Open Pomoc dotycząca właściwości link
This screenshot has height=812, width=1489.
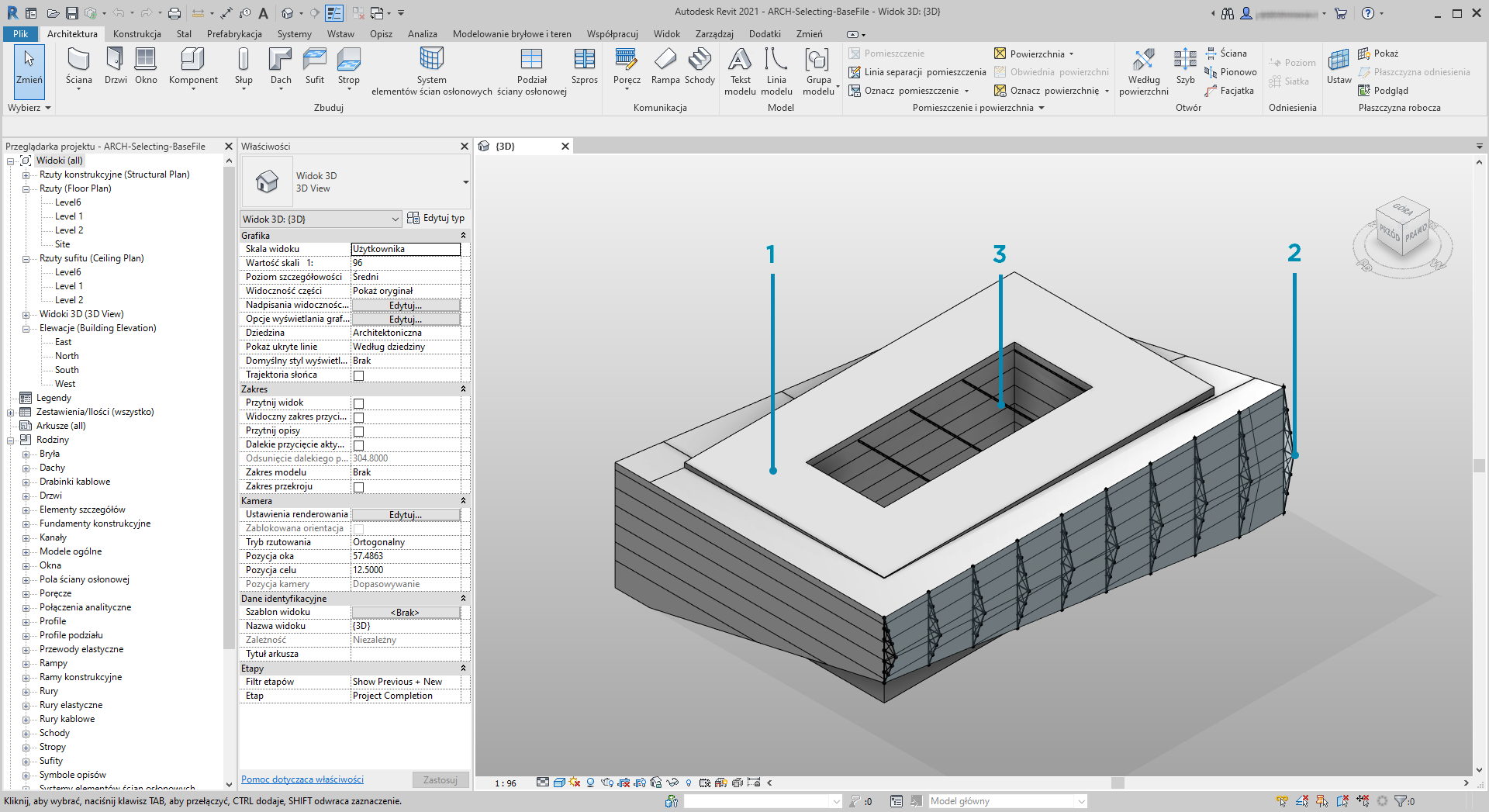click(x=302, y=779)
